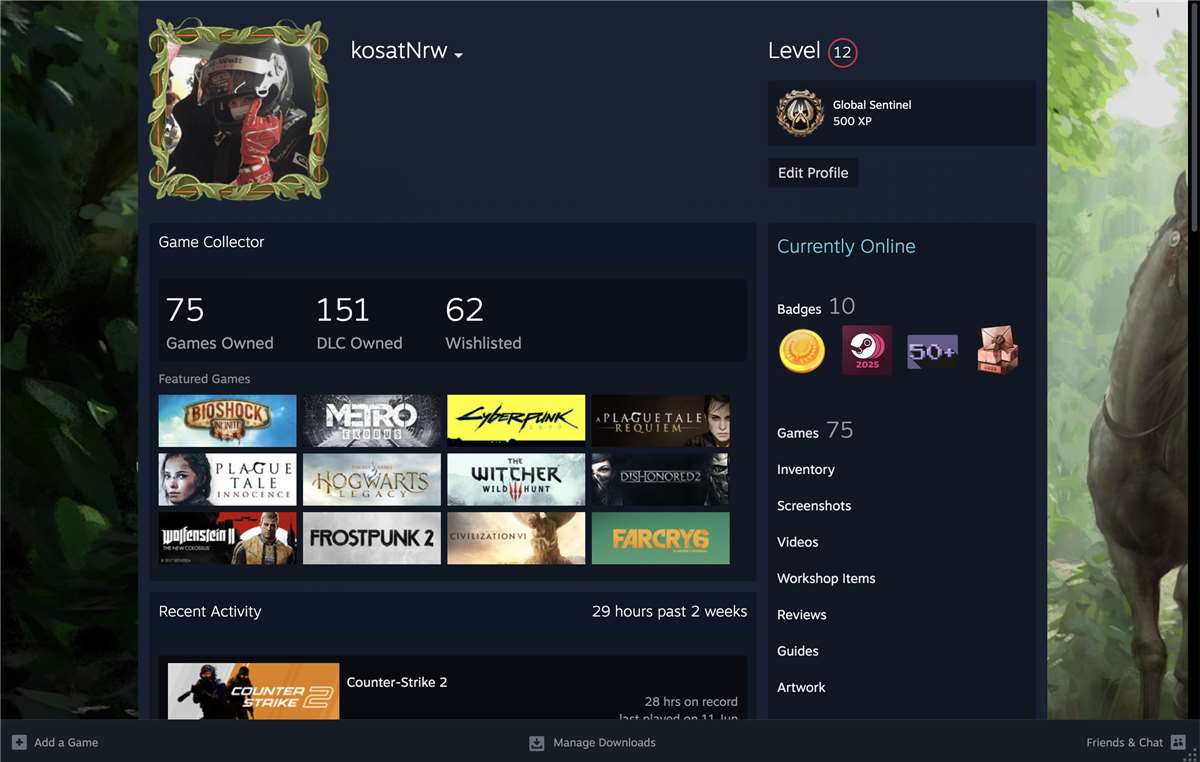Open the Counter-Strike 2 title link
This screenshot has width=1200, height=762.
click(397, 682)
